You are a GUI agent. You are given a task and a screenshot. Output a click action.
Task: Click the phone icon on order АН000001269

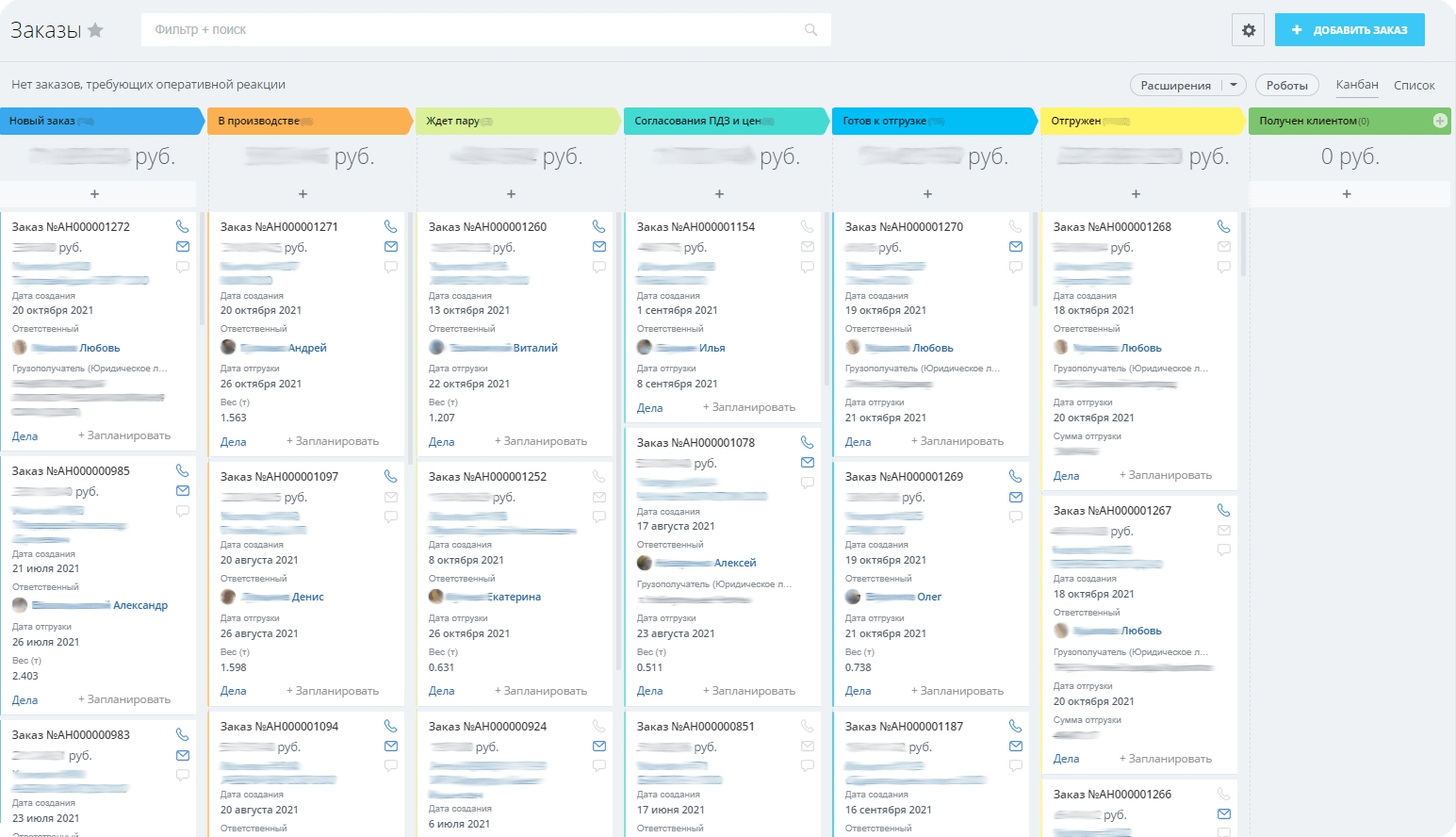pos(1016,477)
